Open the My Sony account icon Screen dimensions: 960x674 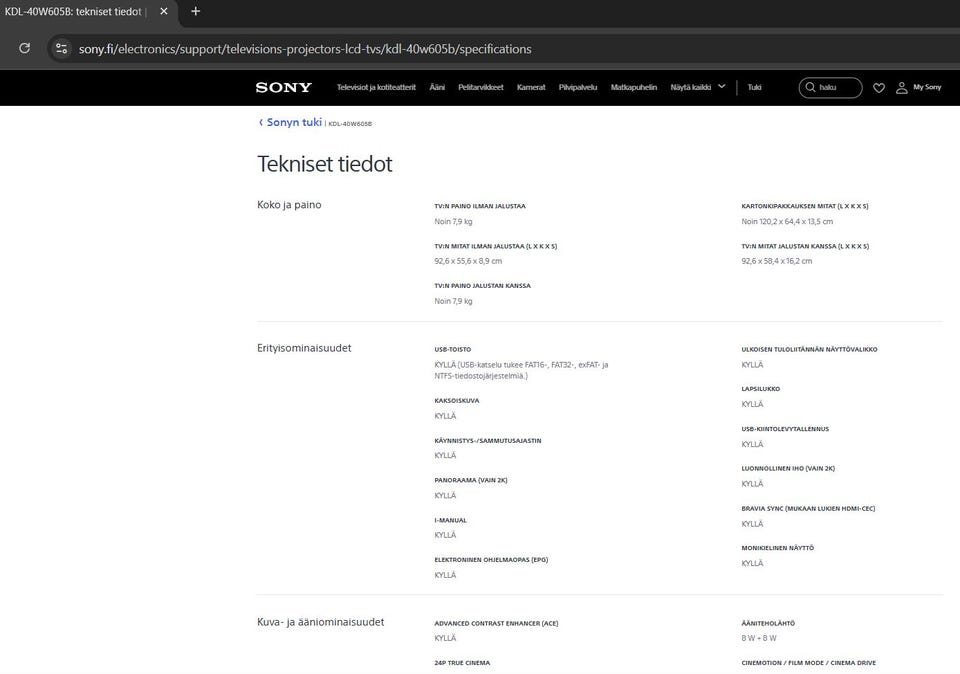(901, 88)
